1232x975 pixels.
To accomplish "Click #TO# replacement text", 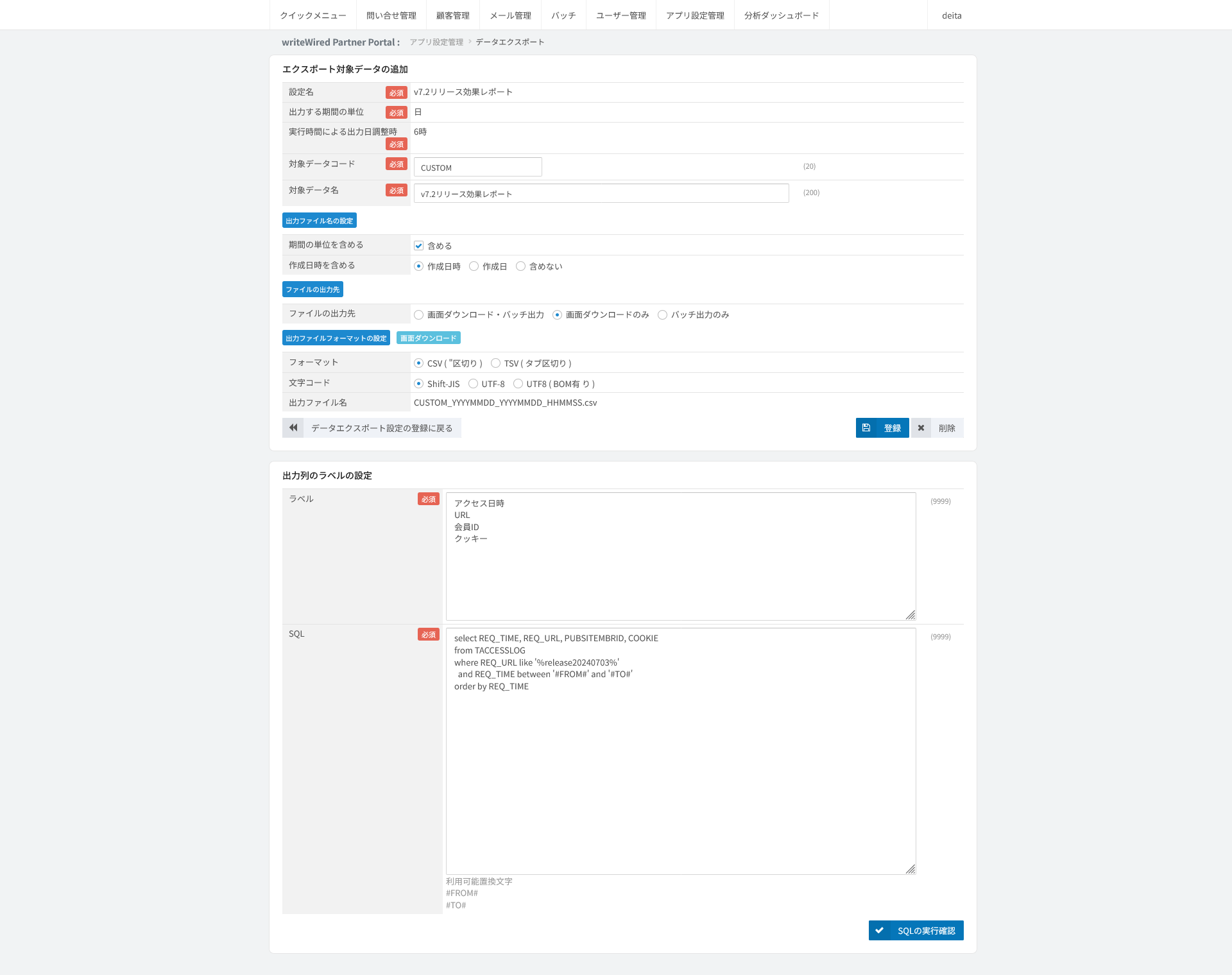I will point(456,905).
